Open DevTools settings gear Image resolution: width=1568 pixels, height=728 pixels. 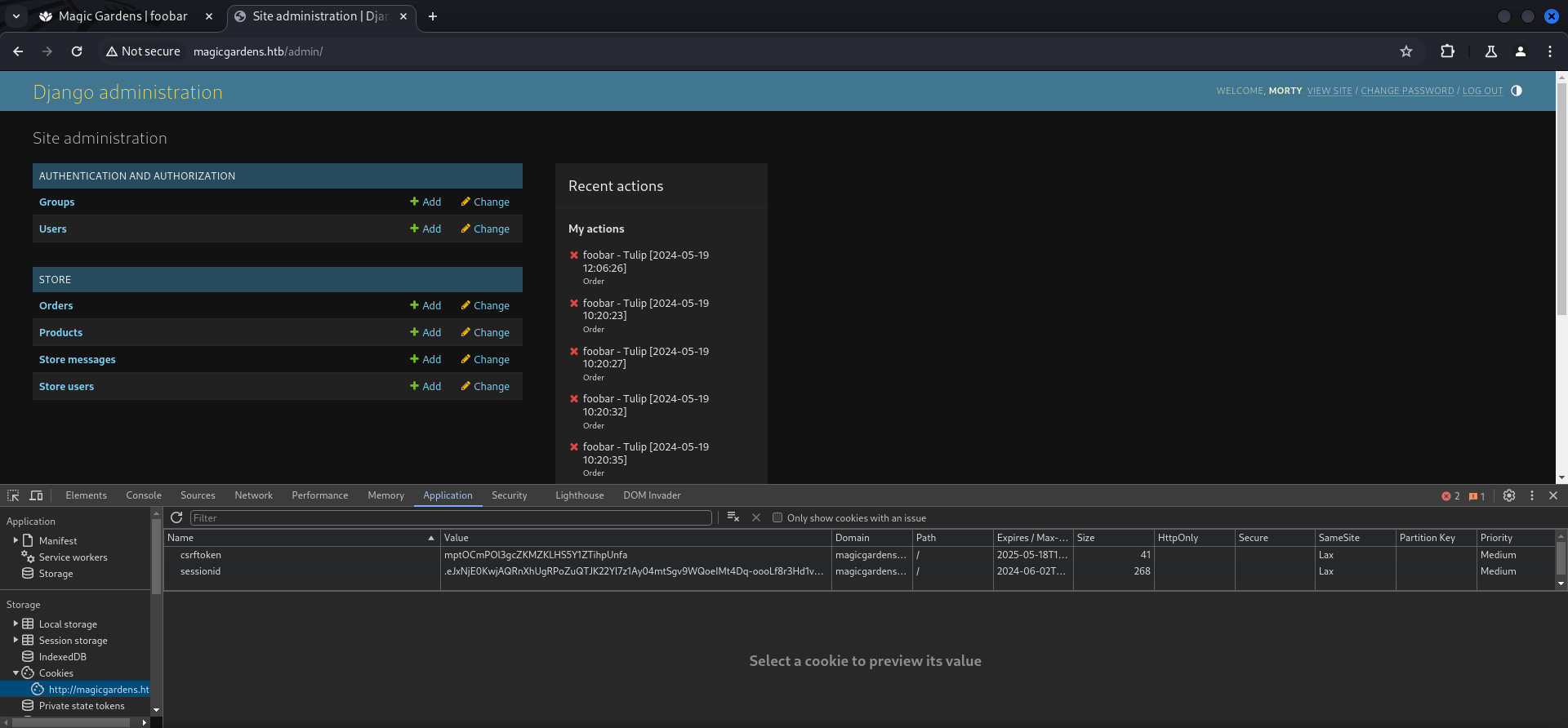click(x=1509, y=495)
